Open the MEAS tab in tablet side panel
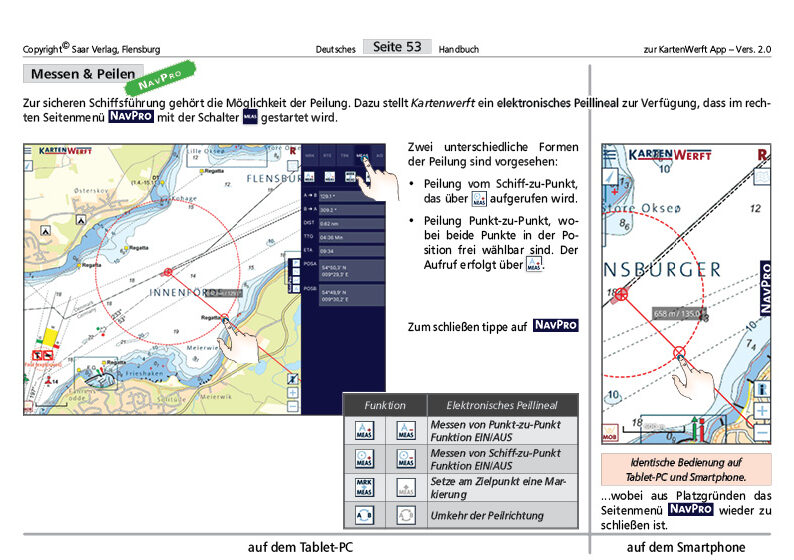This screenshot has width=794, height=560. point(362,155)
